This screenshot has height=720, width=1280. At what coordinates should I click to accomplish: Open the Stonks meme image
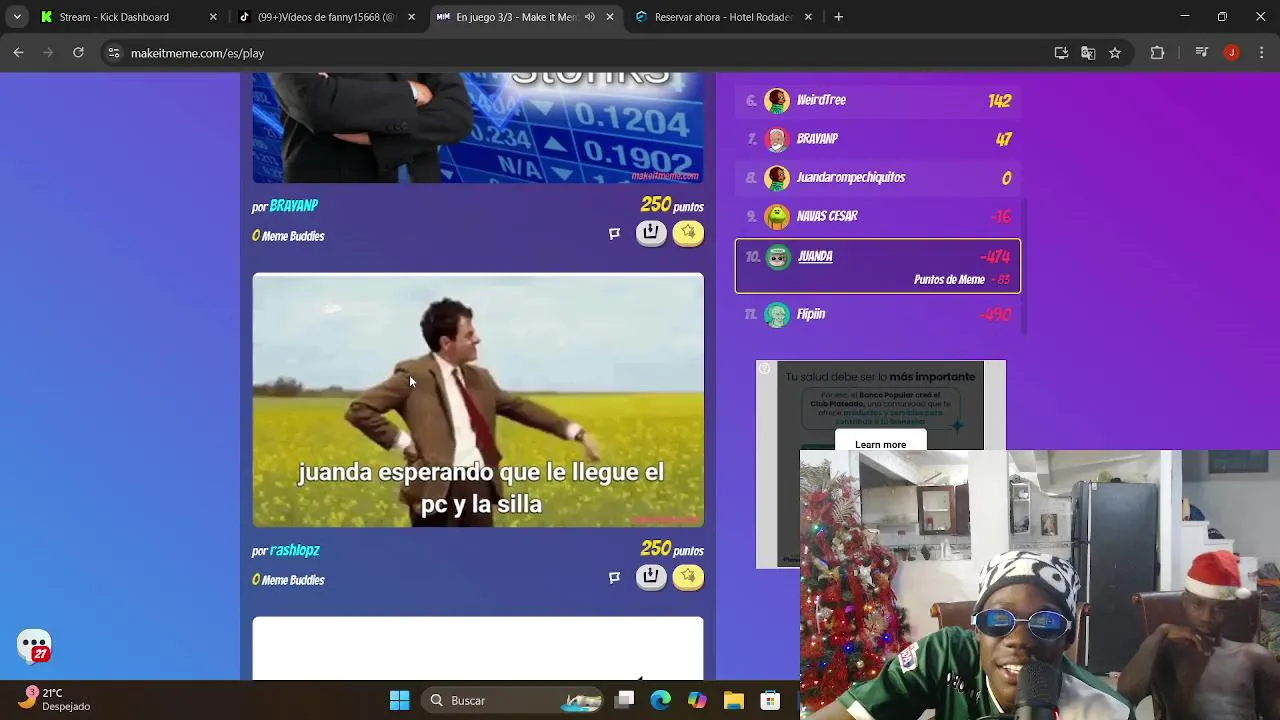pos(478,127)
